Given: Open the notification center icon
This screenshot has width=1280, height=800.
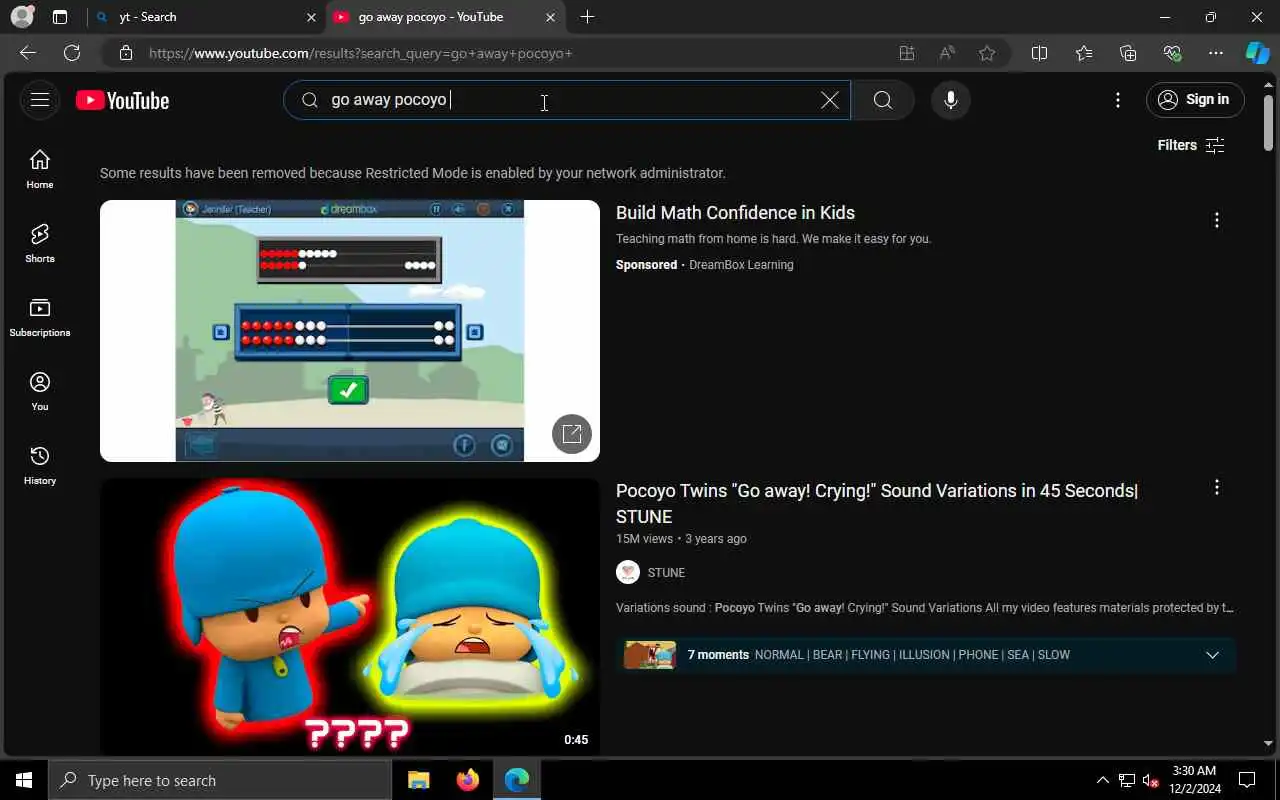Looking at the screenshot, I should pos(1247,780).
